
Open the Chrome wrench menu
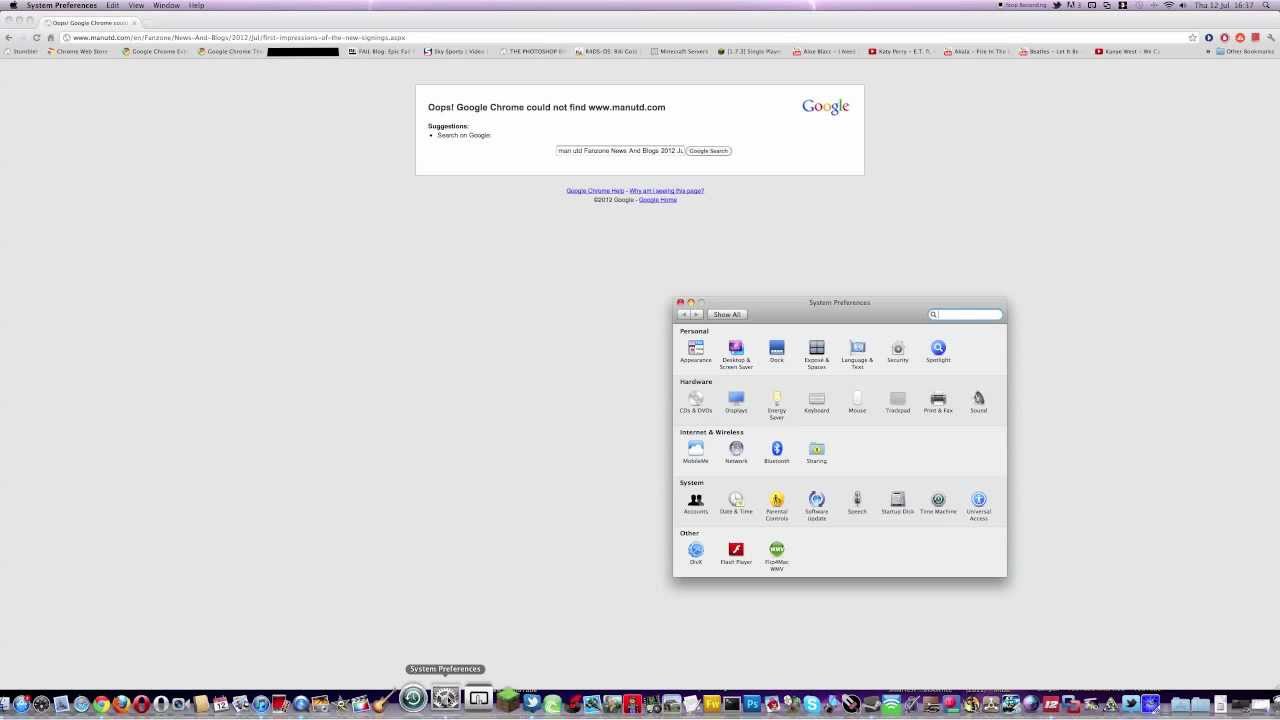(x=1271, y=37)
